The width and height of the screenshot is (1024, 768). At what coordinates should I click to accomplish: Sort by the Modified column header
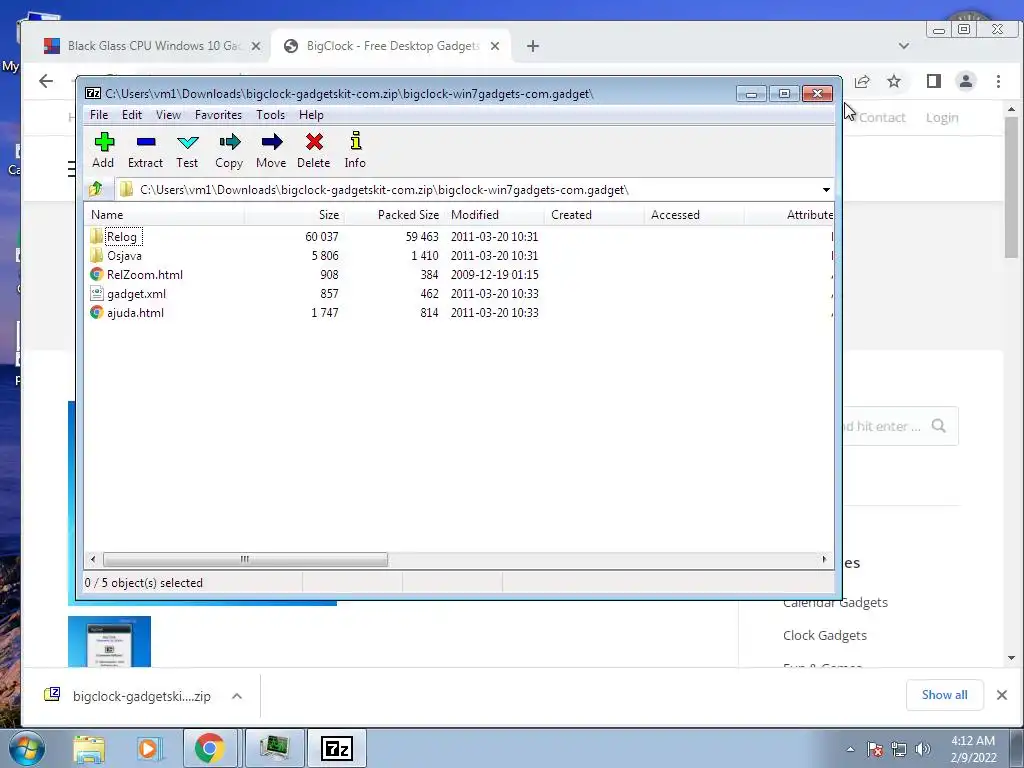point(495,215)
